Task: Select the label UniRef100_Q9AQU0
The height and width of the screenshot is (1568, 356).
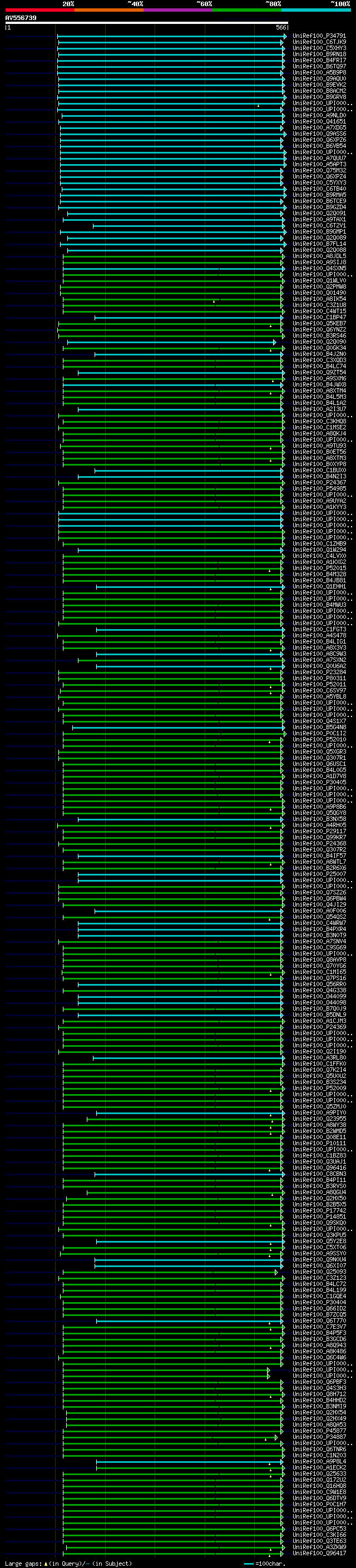Action: tap(319, 79)
